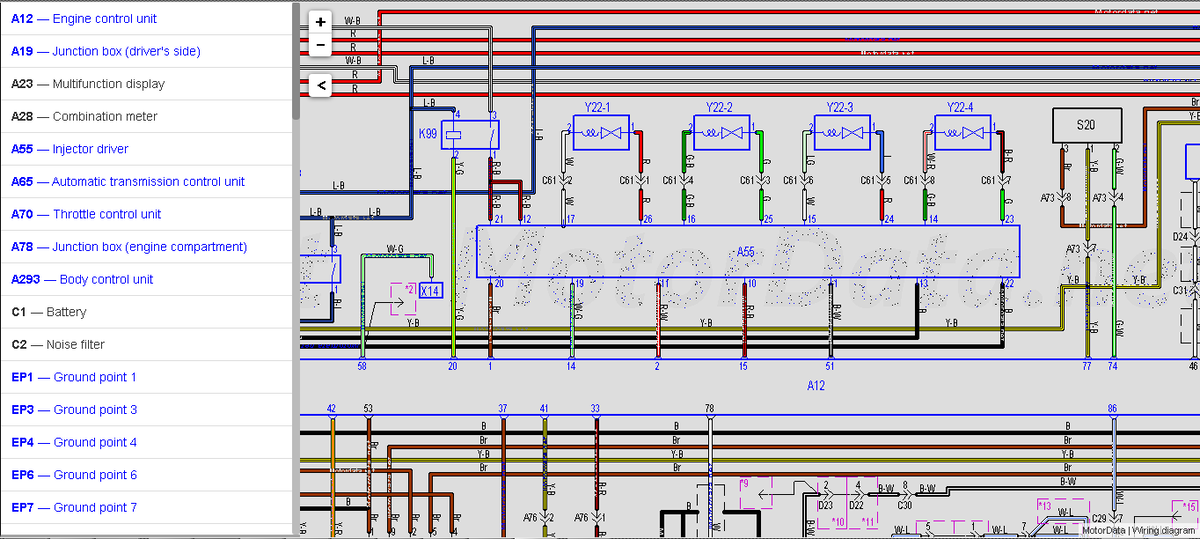Select injector Y22-4 symbol
This screenshot has width=1200, height=539.
click(963, 133)
